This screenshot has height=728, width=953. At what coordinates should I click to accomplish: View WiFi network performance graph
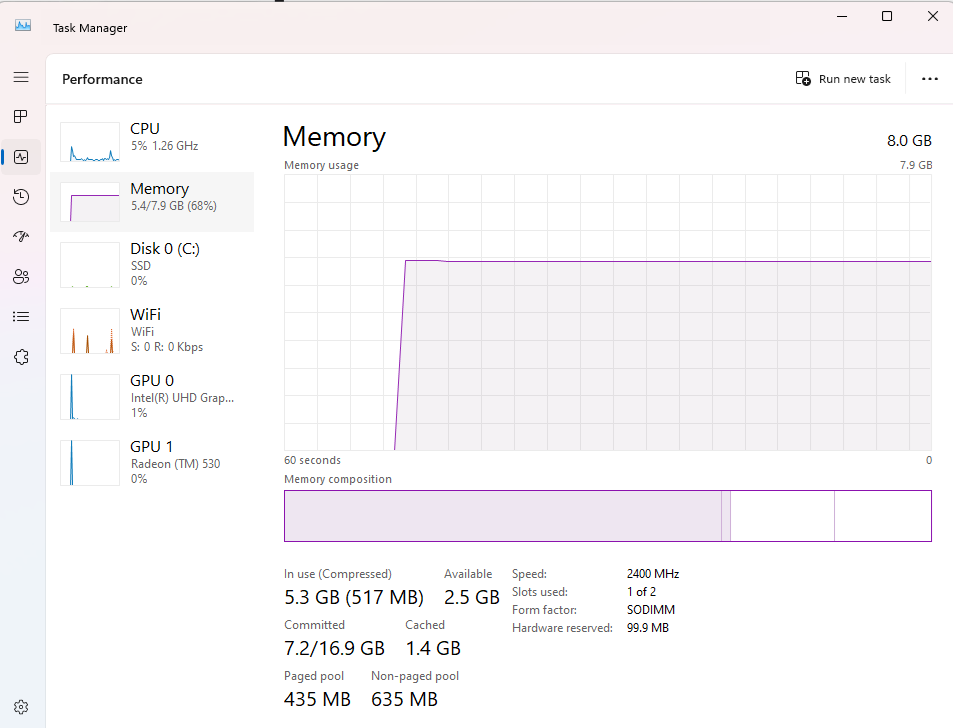[x=152, y=330]
